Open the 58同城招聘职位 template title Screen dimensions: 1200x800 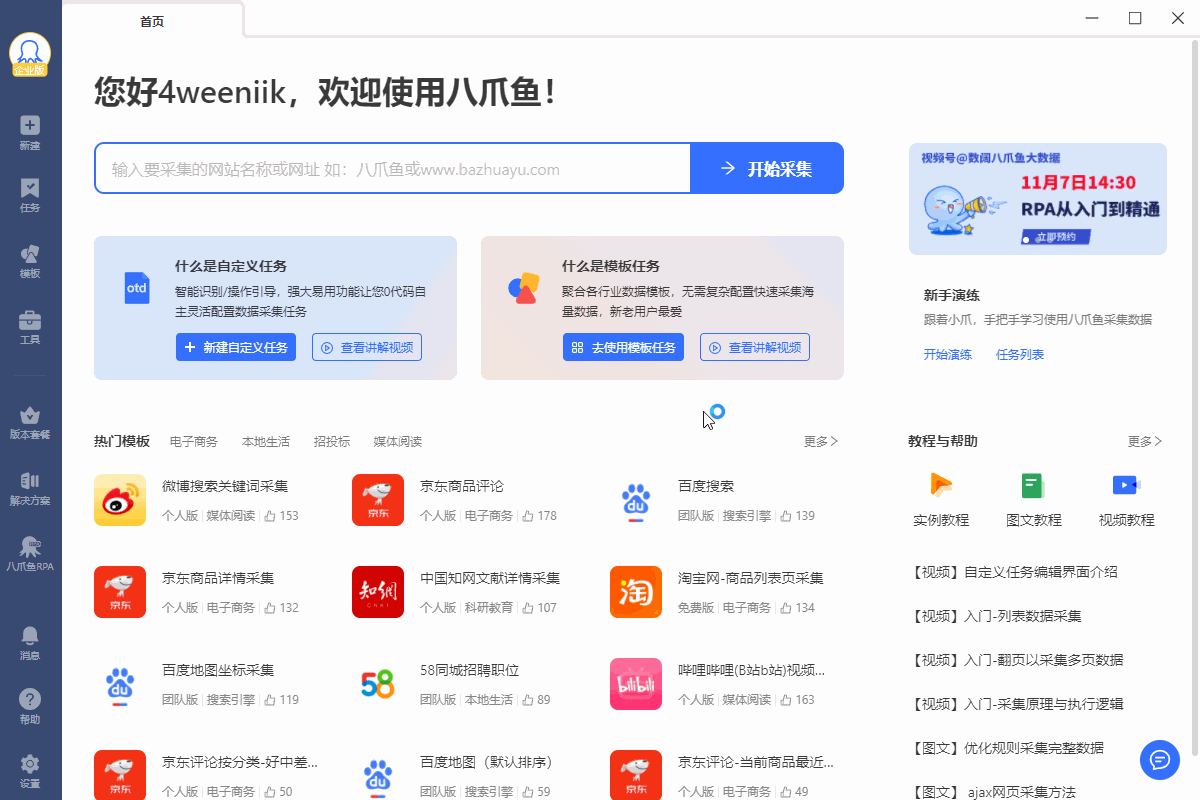(x=470, y=670)
